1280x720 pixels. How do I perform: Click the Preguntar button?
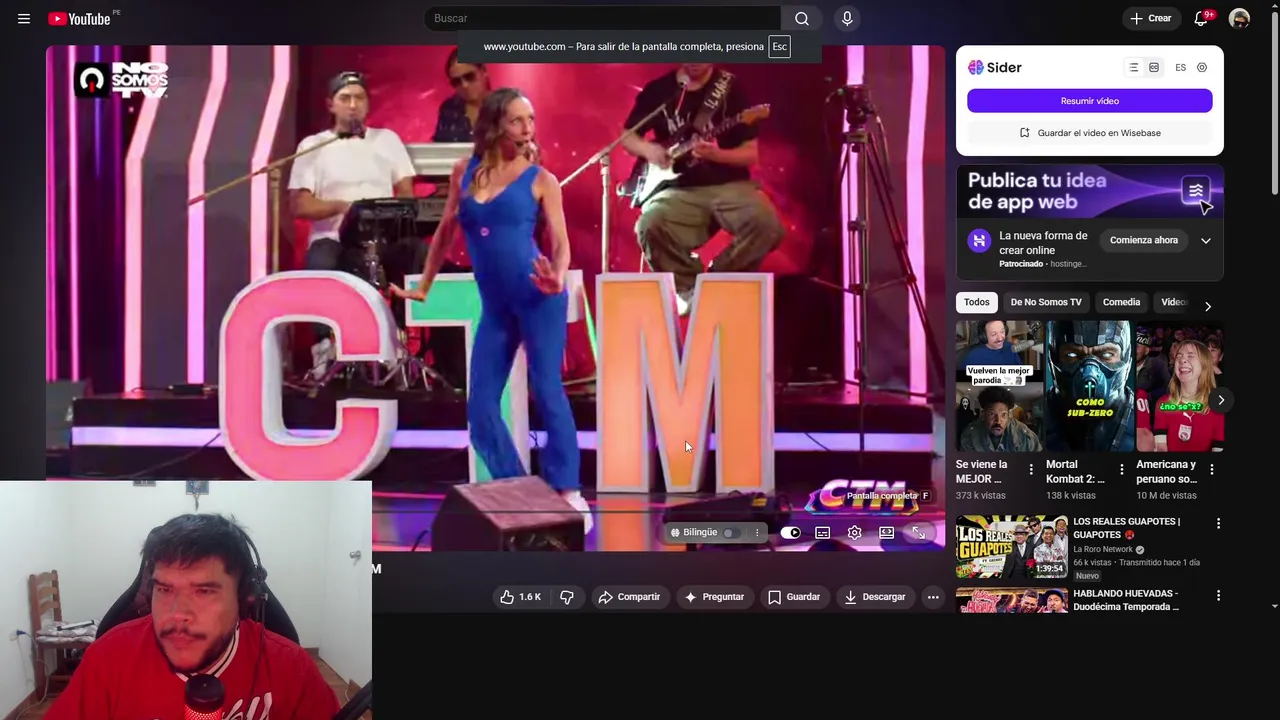(714, 597)
